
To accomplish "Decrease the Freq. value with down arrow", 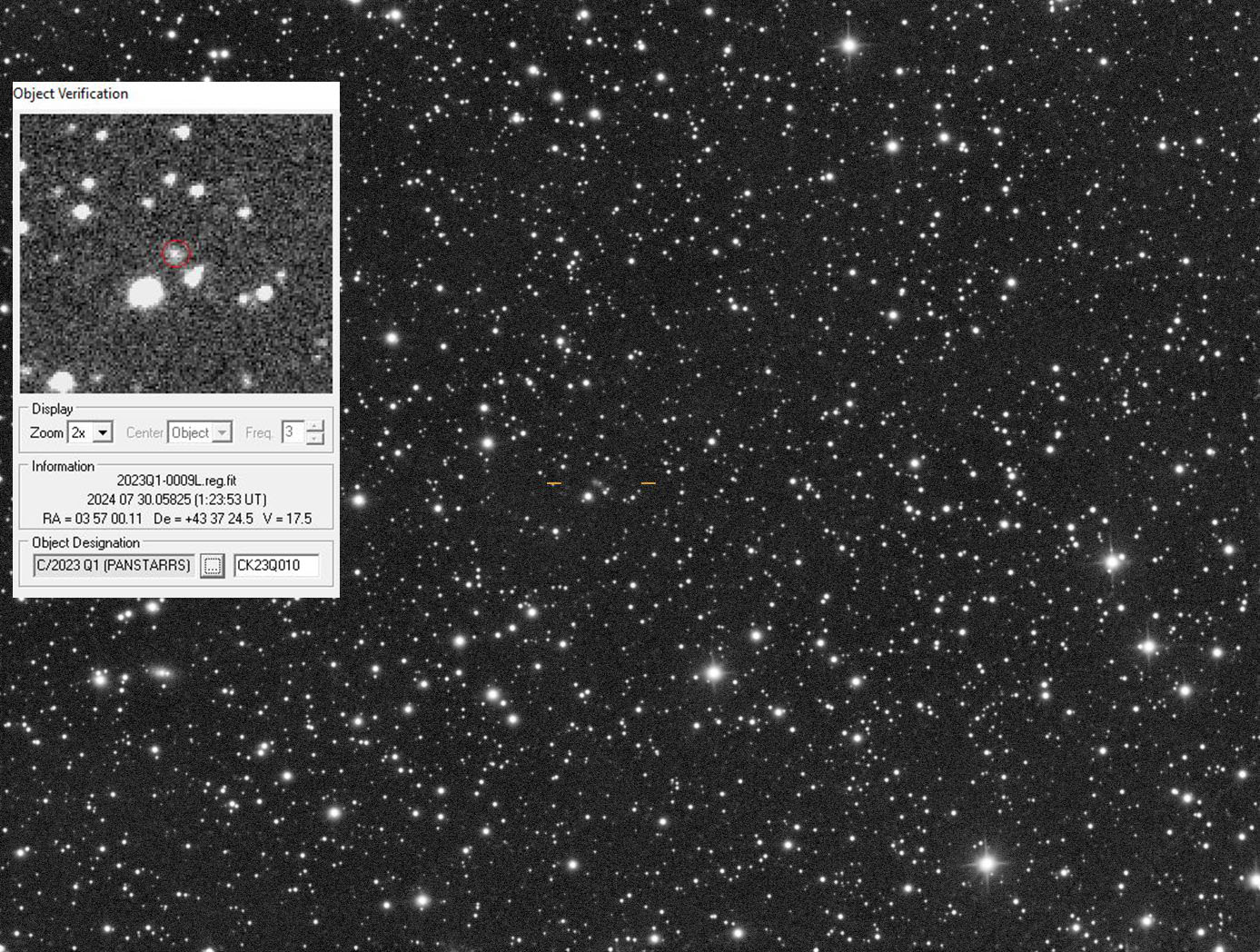I will point(314,439).
